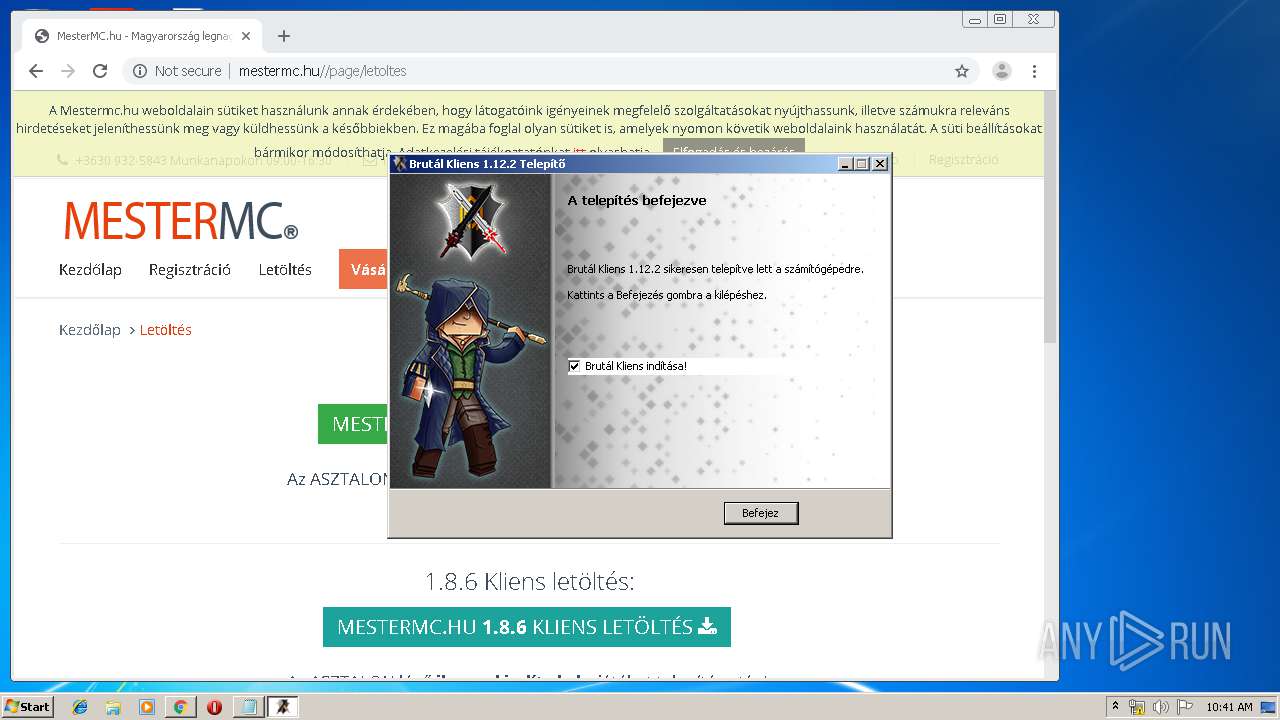The image size is (1280, 720).
Task: Open Opera taskbar icon
Action: 214,707
